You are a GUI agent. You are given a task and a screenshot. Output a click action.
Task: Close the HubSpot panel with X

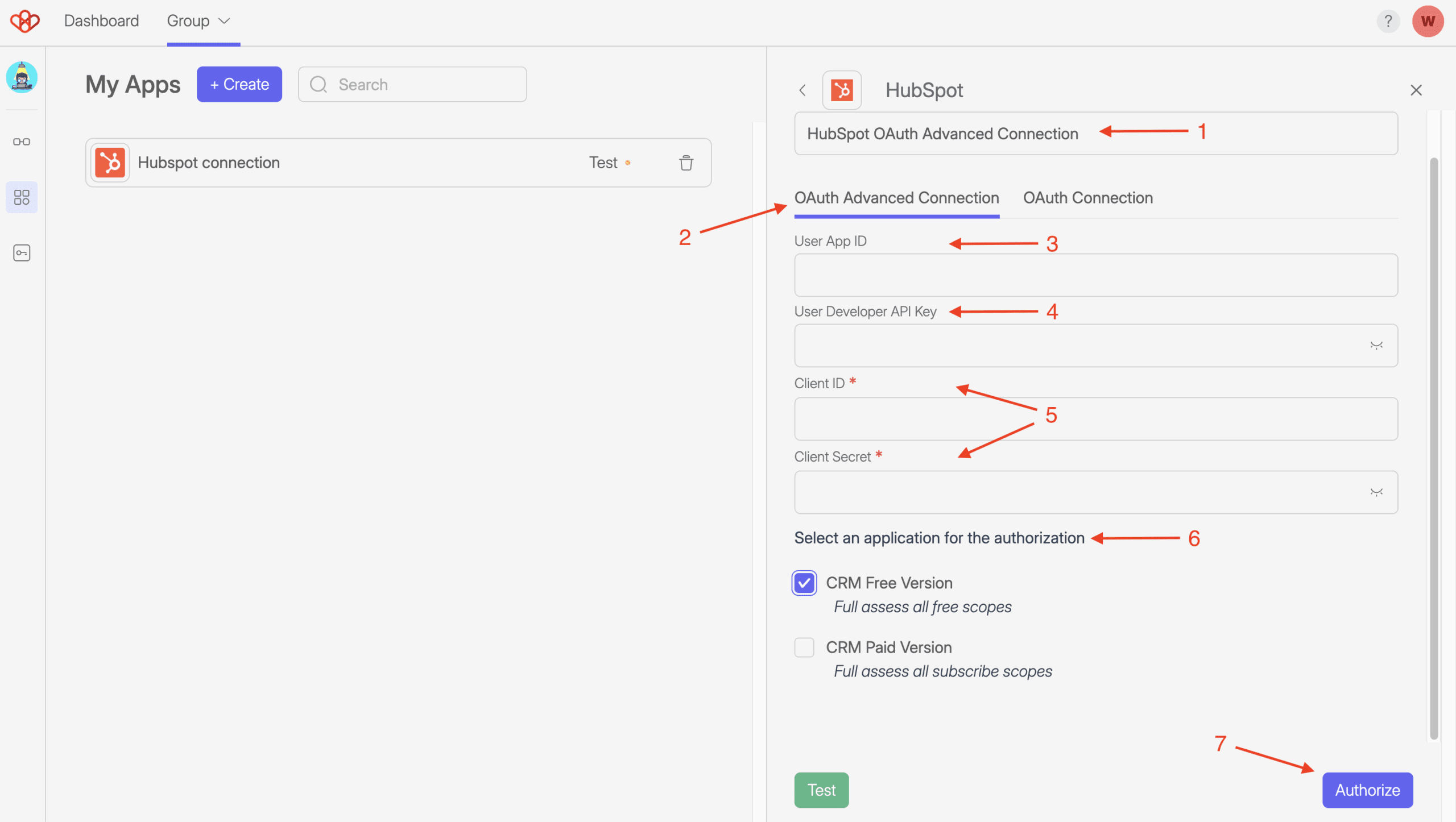click(x=1416, y=90)
